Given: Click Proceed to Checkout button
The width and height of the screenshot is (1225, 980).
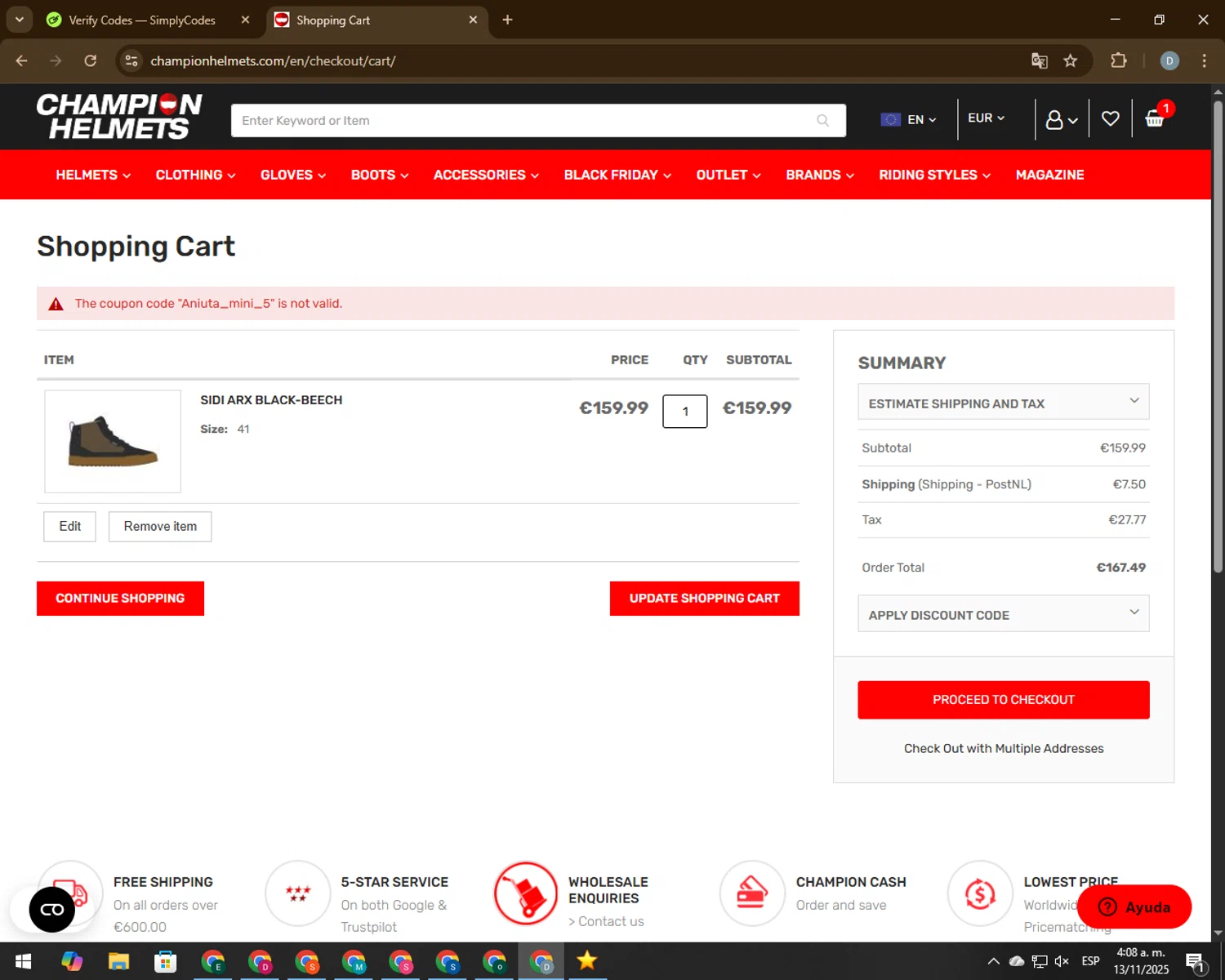Looking at the screenshot, I should click(x=1004, y=700).
